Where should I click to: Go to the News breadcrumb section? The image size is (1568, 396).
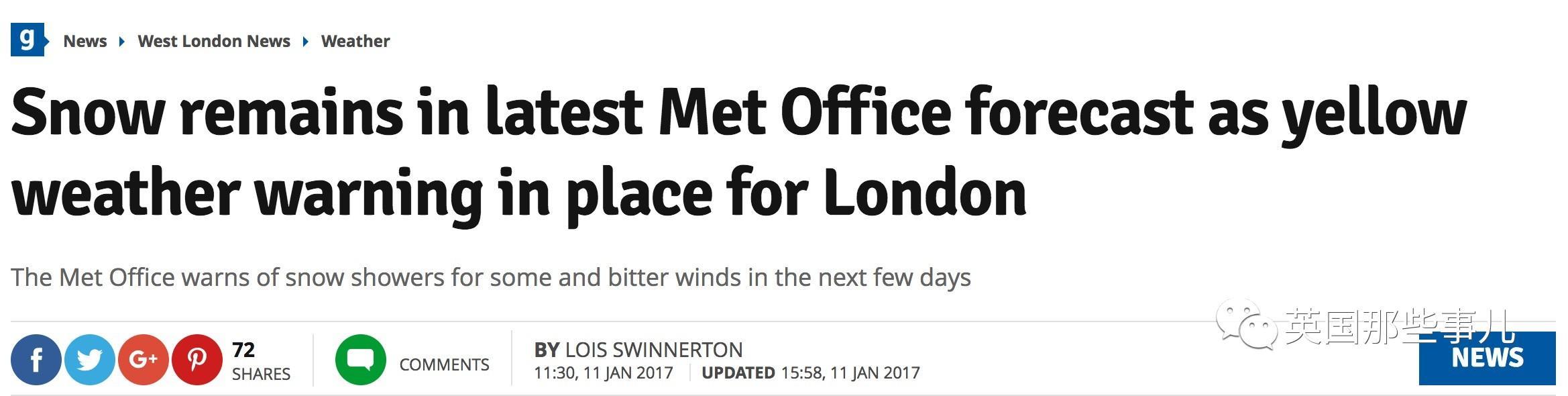(85, 41)
